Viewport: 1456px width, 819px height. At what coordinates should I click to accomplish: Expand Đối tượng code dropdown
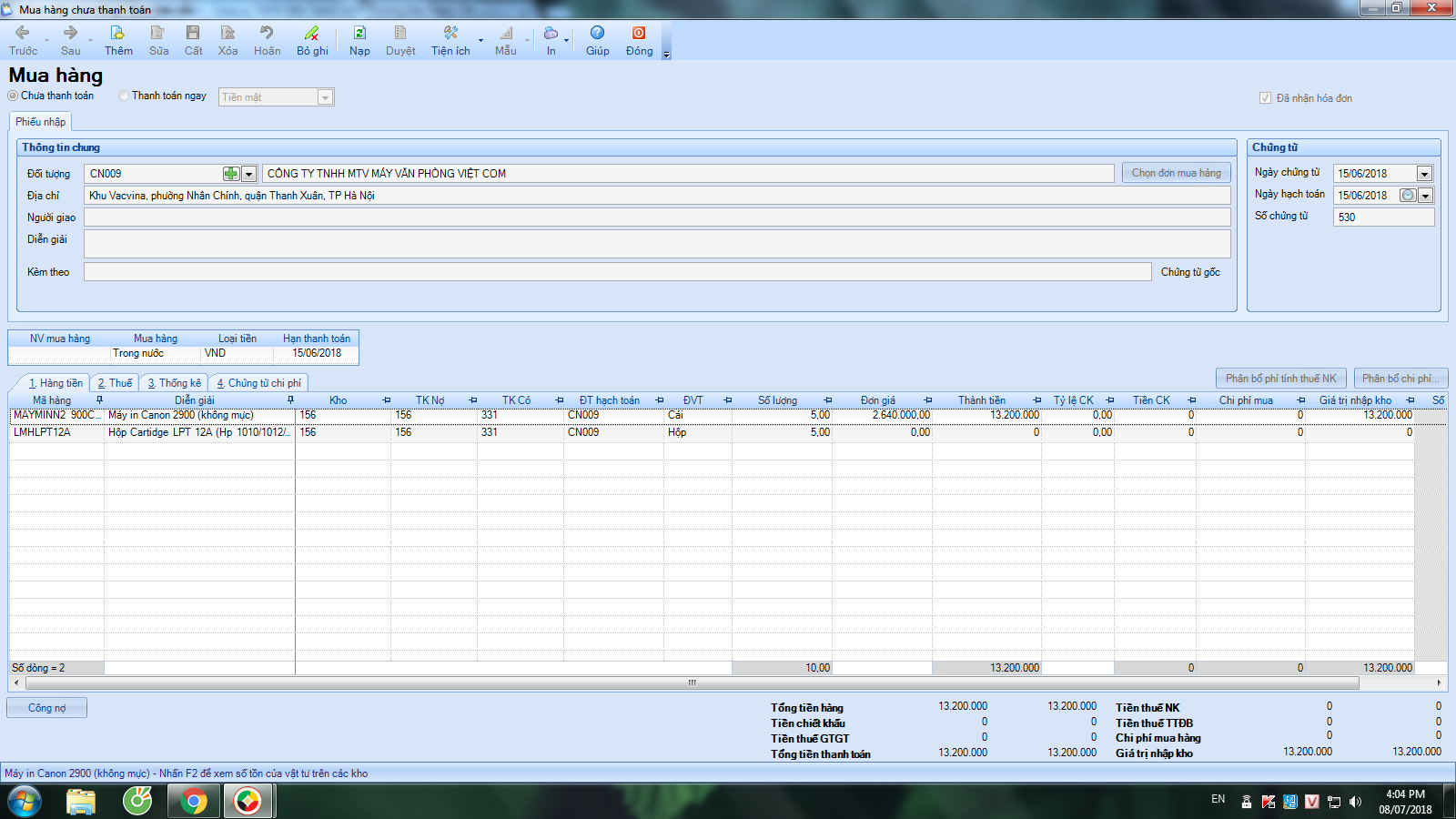(x=248, y=174)
